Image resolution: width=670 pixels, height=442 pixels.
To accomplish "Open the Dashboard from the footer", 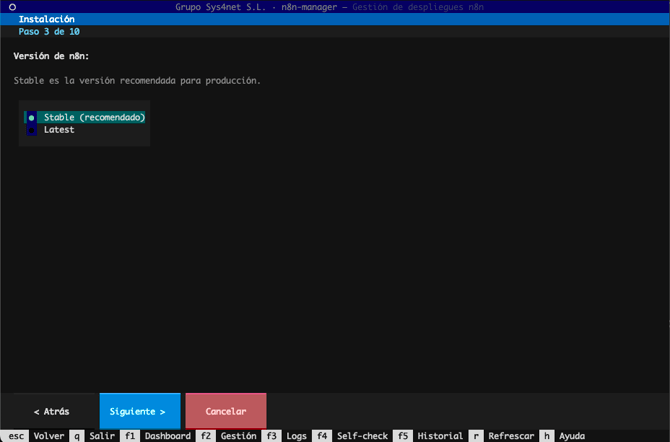I will click(167, 436).
